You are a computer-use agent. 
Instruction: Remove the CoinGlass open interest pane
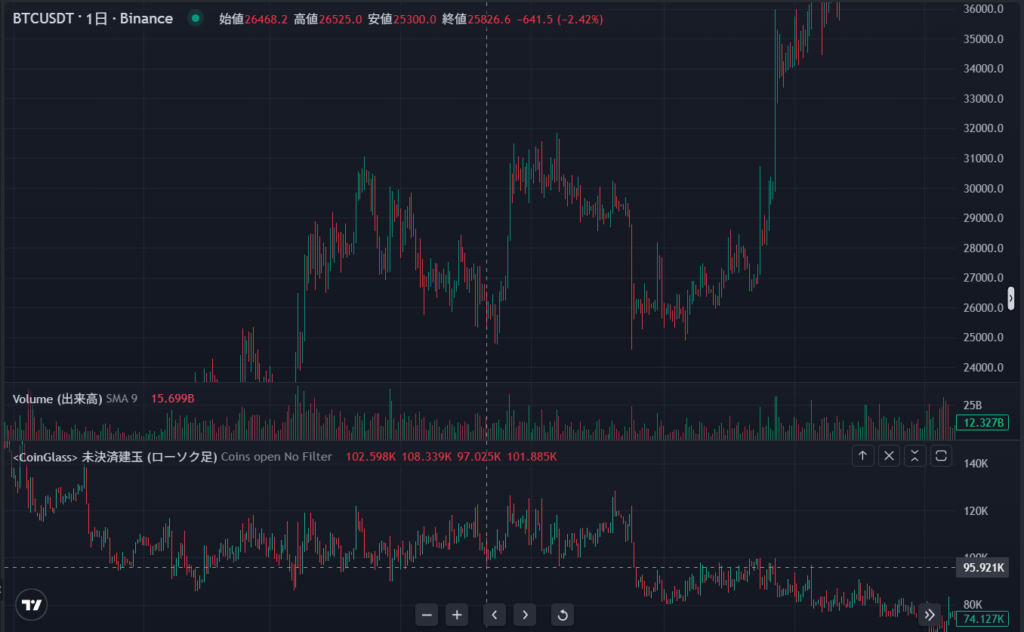point(889,456)
